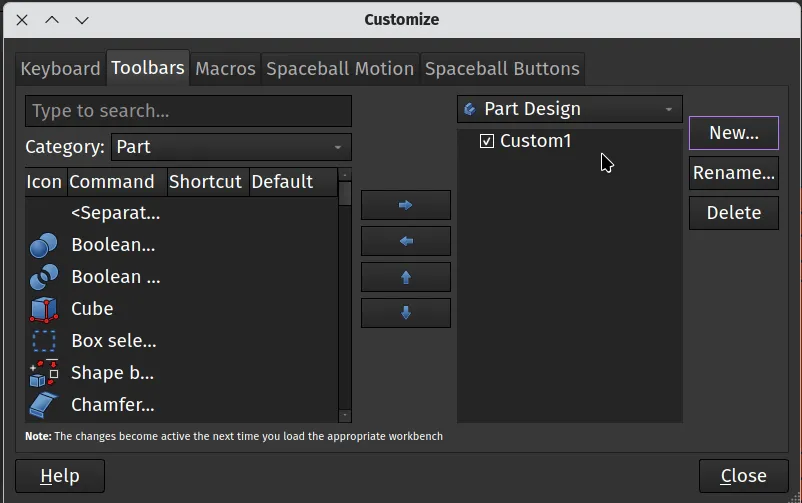Click the Cube icon in command list

click(x=43, y=309)
